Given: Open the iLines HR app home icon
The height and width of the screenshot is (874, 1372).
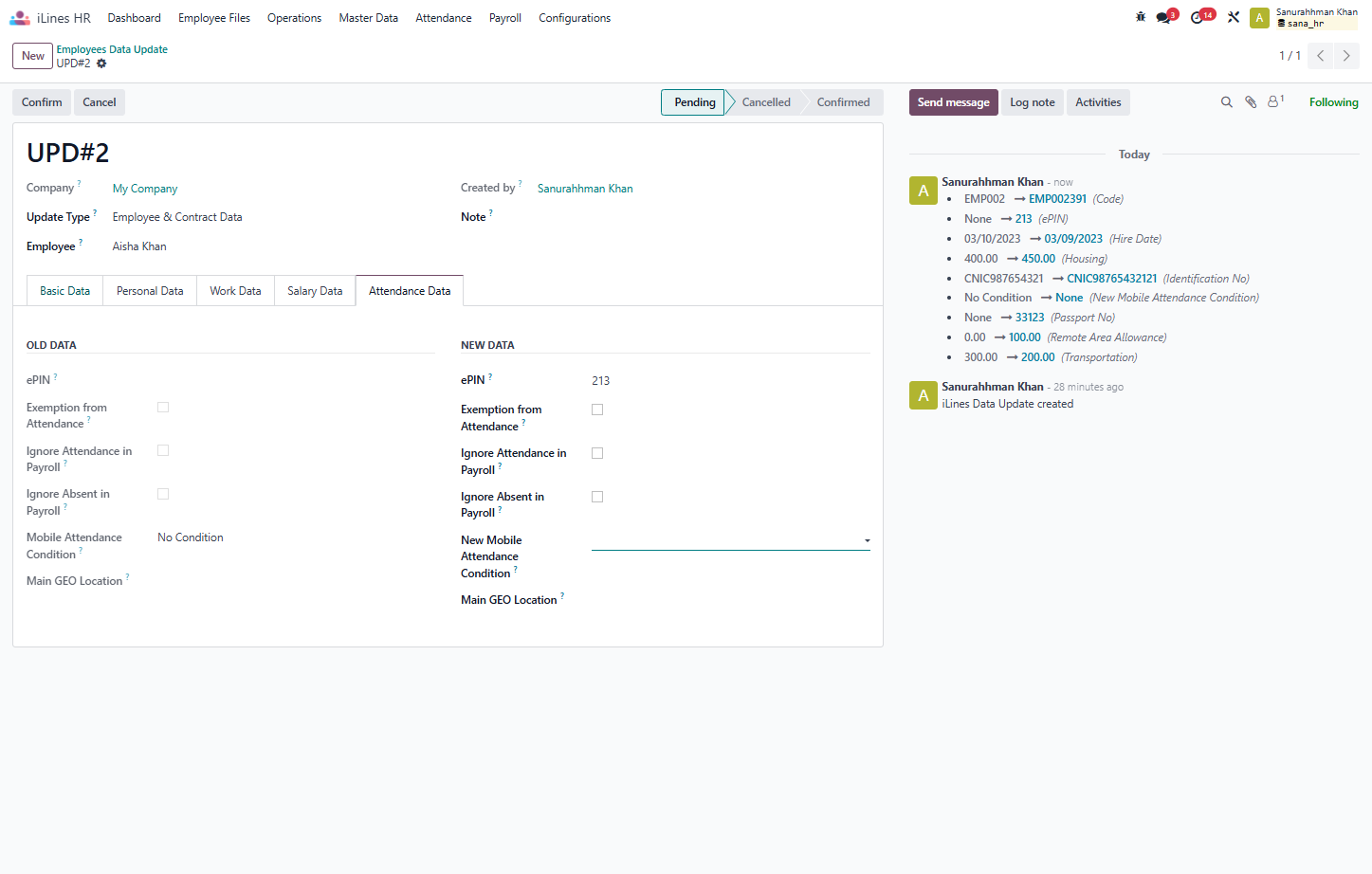Looking at the screenshot, I should pyautogui.click(x=20, y=18).
